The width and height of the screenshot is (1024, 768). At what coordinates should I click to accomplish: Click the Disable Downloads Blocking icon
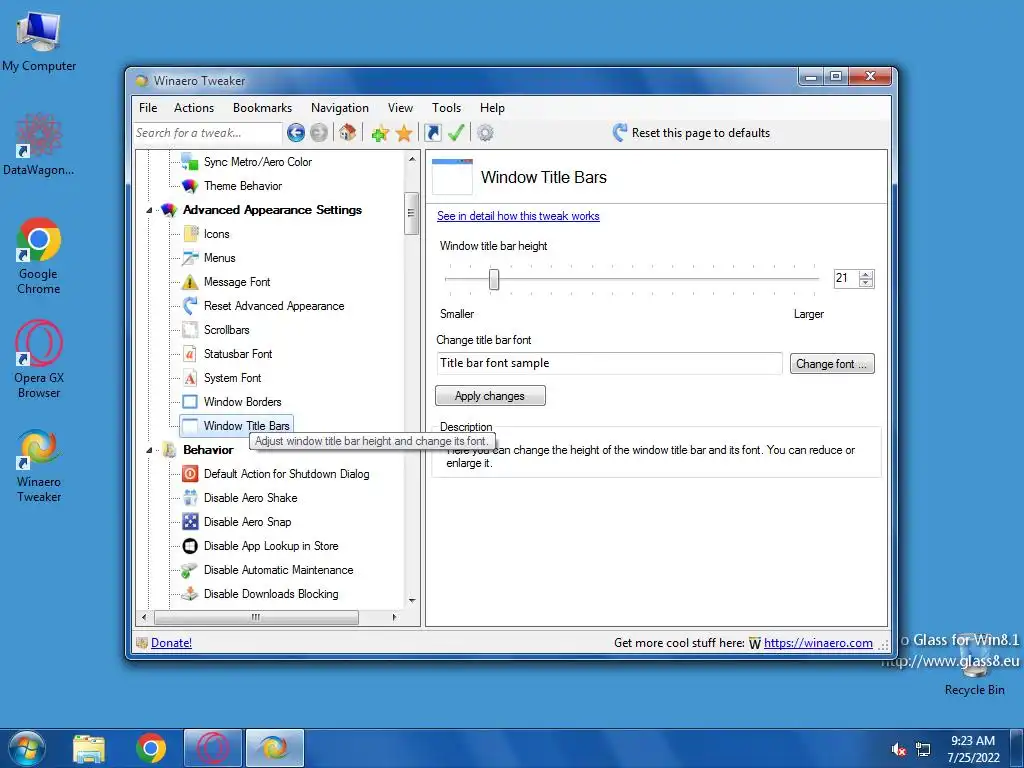[189, 594]
